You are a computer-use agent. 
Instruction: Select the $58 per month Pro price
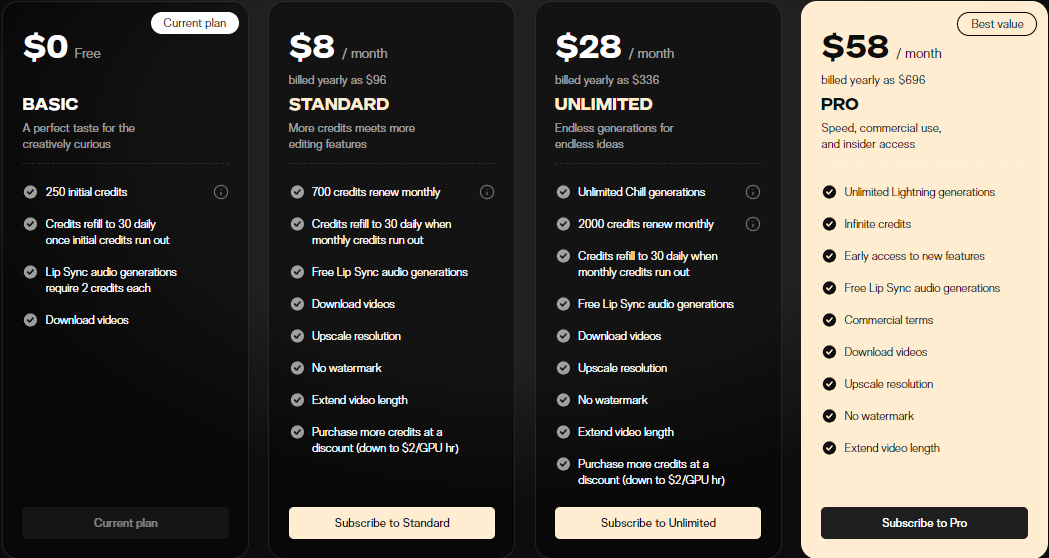click(x=881, y=48)
